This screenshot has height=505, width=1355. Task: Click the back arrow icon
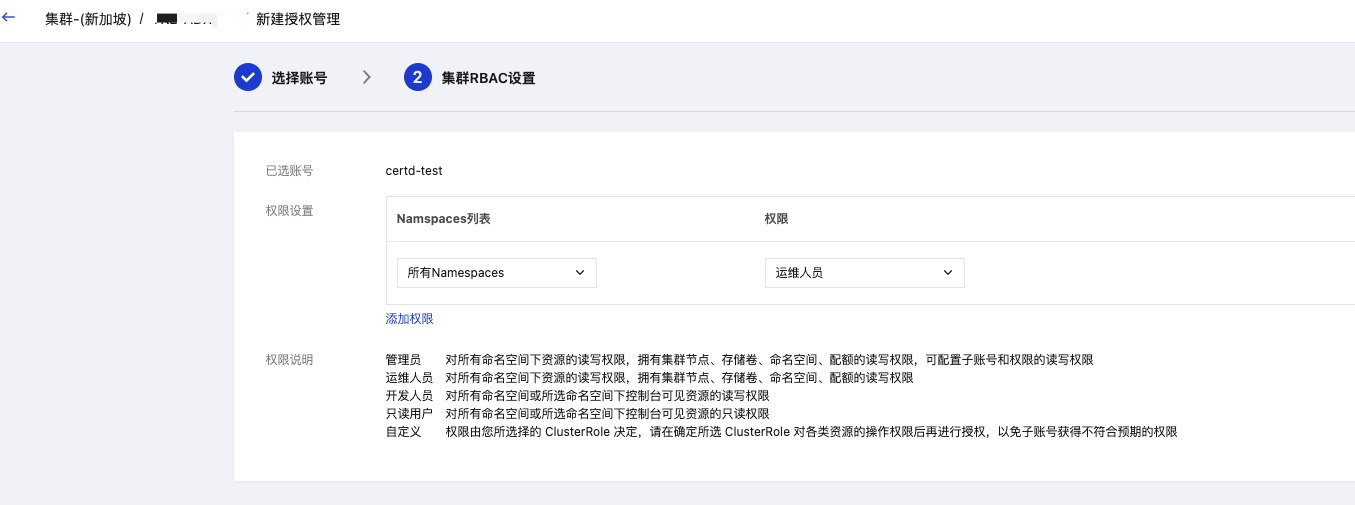click(10, 18)
